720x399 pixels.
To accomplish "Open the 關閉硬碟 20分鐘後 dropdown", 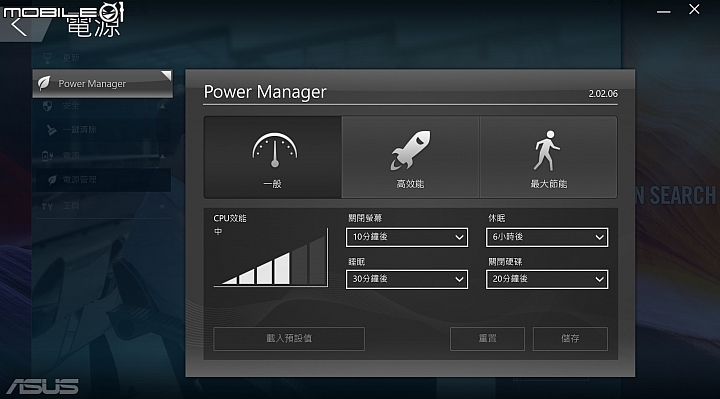I will [x=547, y=279].
